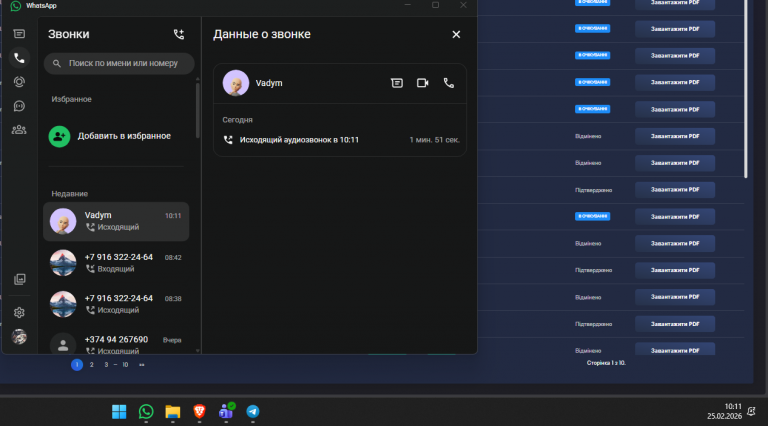Open the notifications bell in system tray

751,411
